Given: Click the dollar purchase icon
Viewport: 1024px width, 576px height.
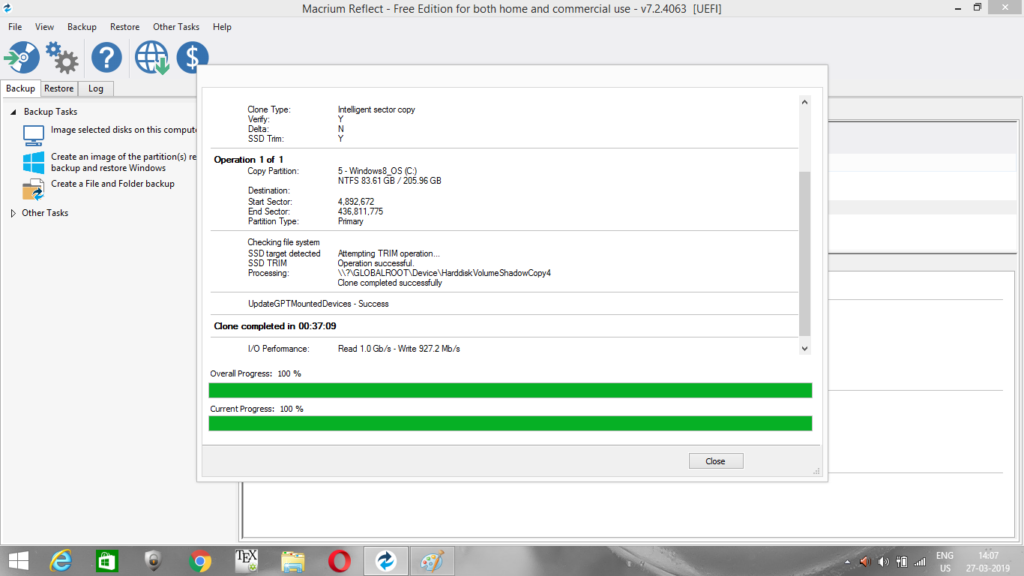Looking at the screenshot, I should click(193, 57).
